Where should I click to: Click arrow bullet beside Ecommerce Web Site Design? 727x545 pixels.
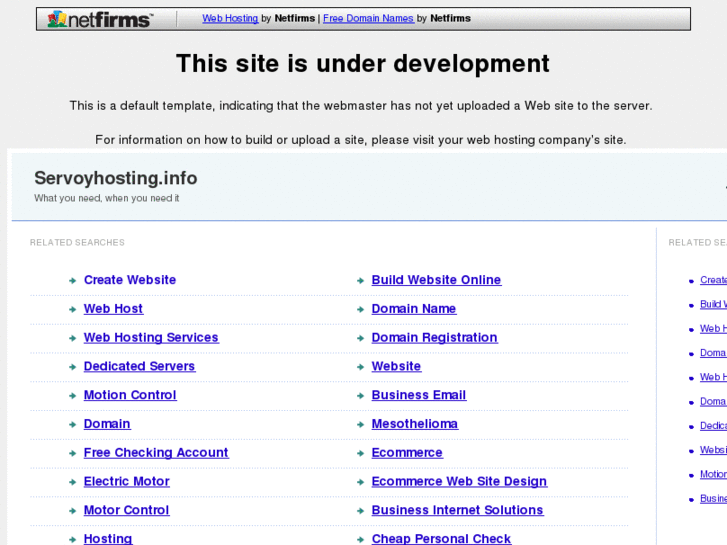[360, 482]
